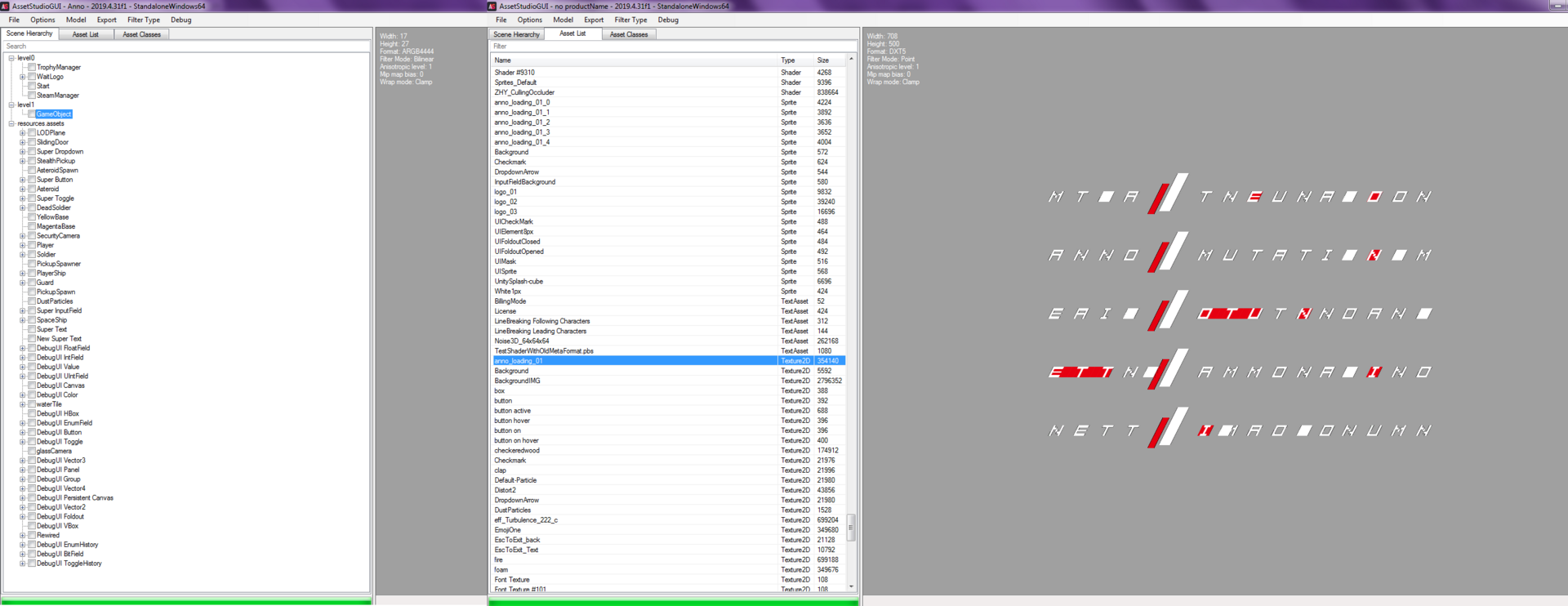Sort the asset list by the Type column
The width and height of the screenshot is (1568, 606).
coord(795,60)
